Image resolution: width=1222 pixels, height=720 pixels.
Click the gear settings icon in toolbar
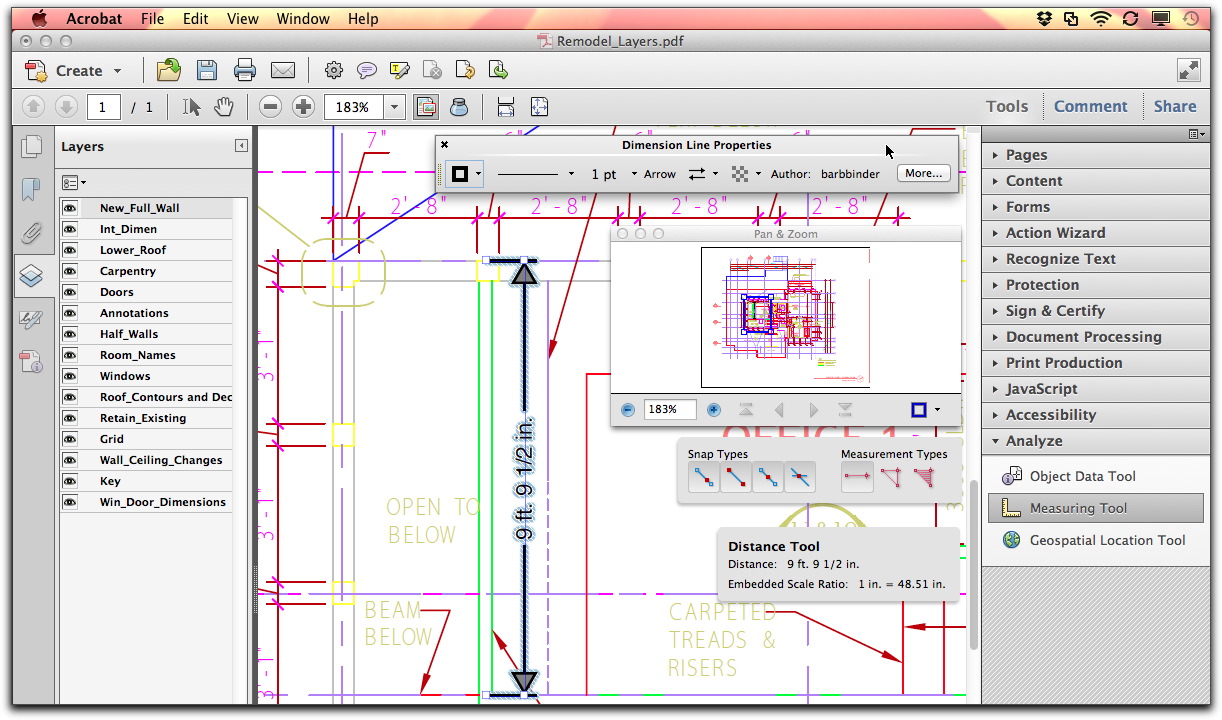[334, 70]
